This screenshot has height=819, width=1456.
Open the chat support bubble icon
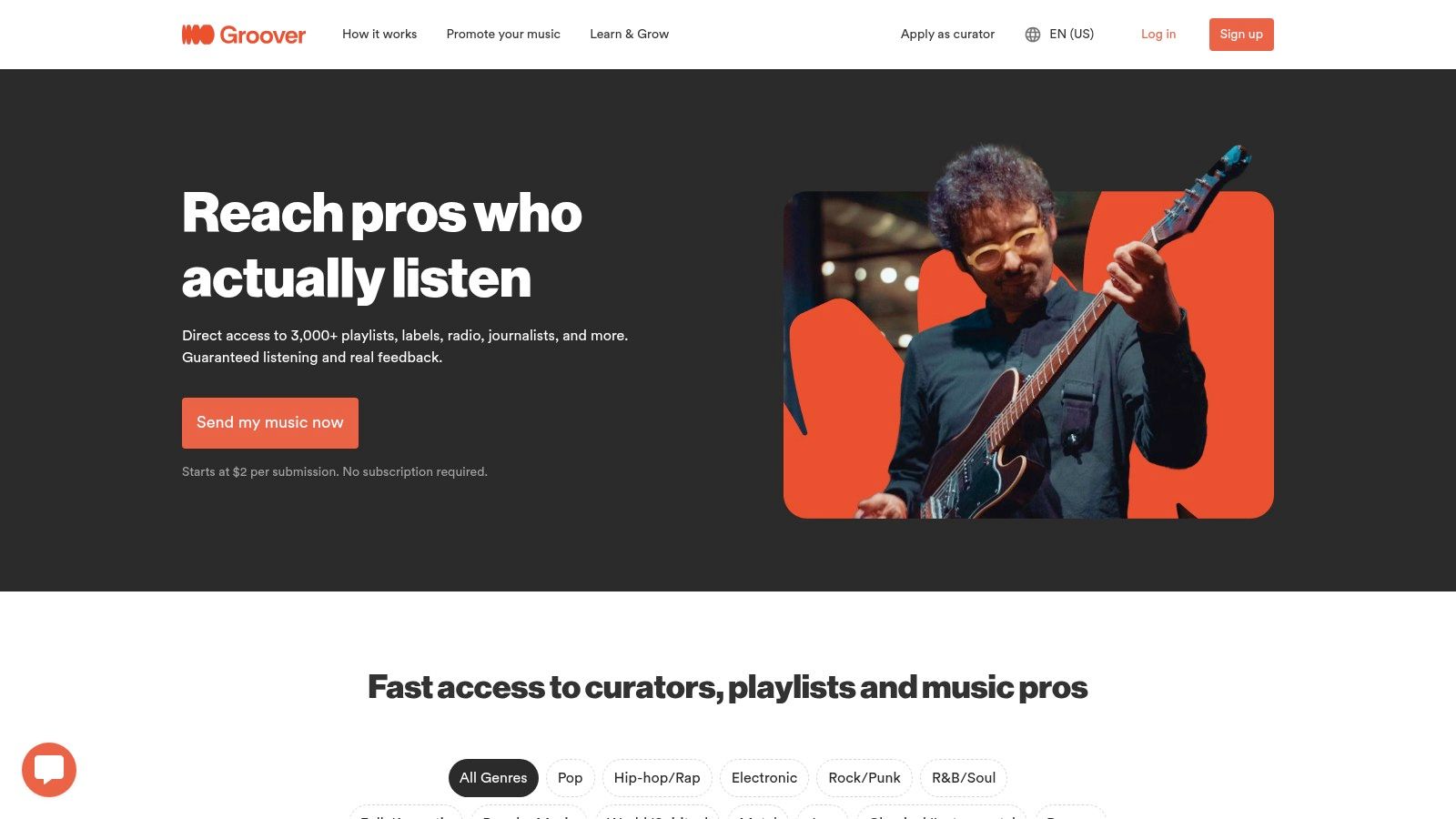click(49, 770)
